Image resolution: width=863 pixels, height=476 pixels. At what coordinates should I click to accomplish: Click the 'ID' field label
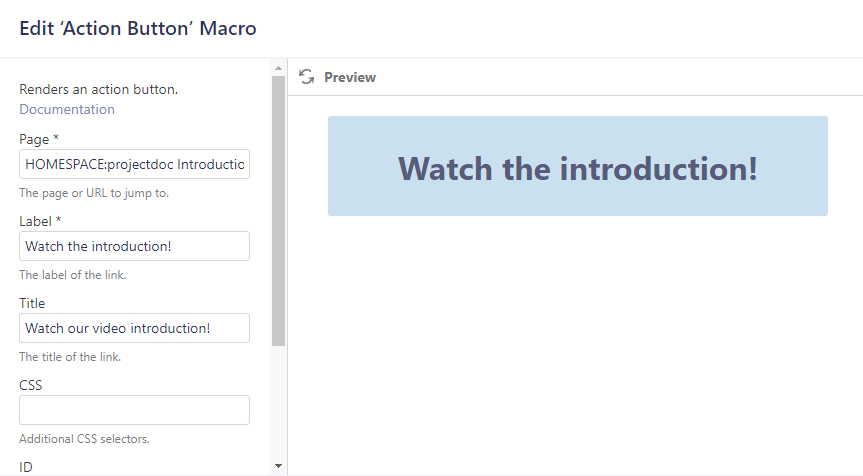click(x=26, y=465)
